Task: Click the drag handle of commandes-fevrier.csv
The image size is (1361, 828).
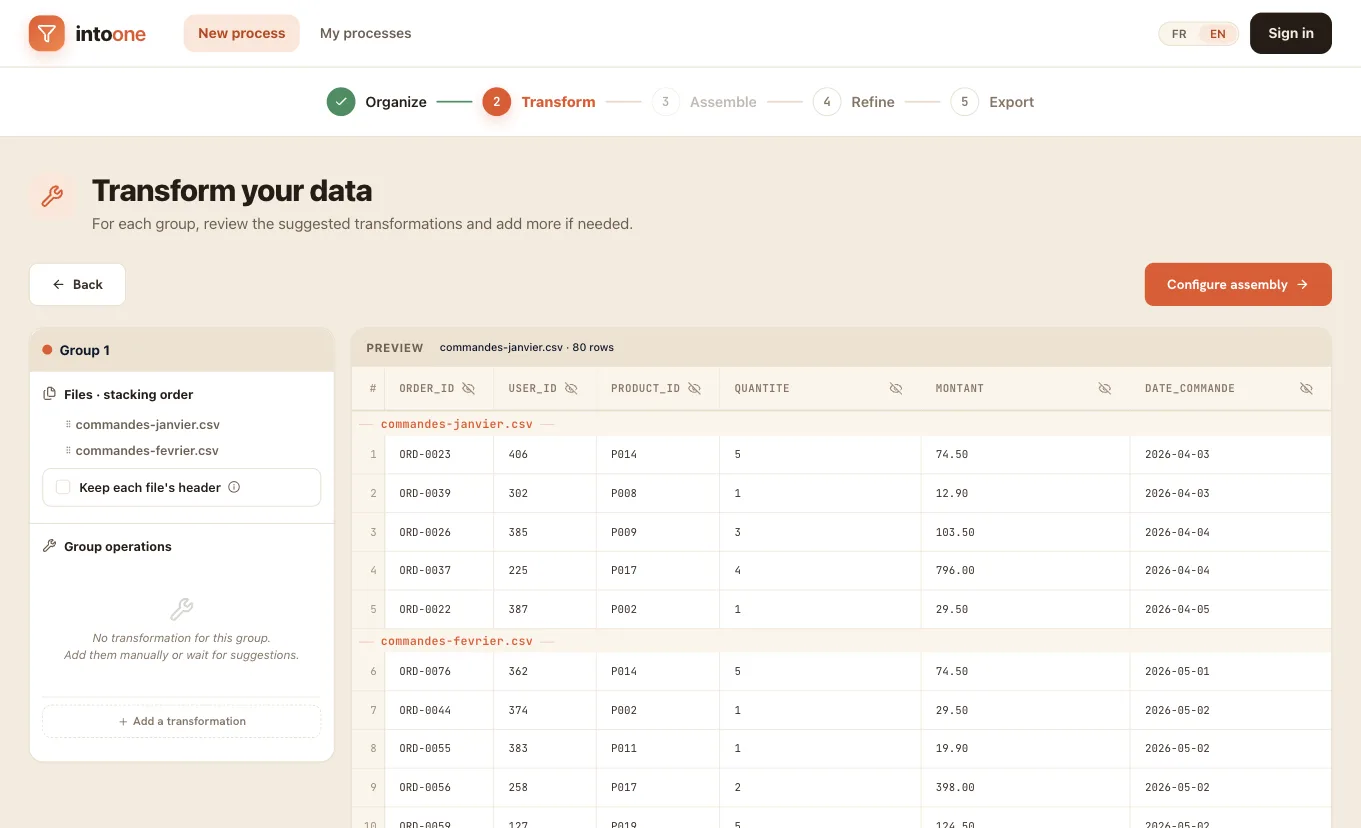Action: tap(68, 451)
